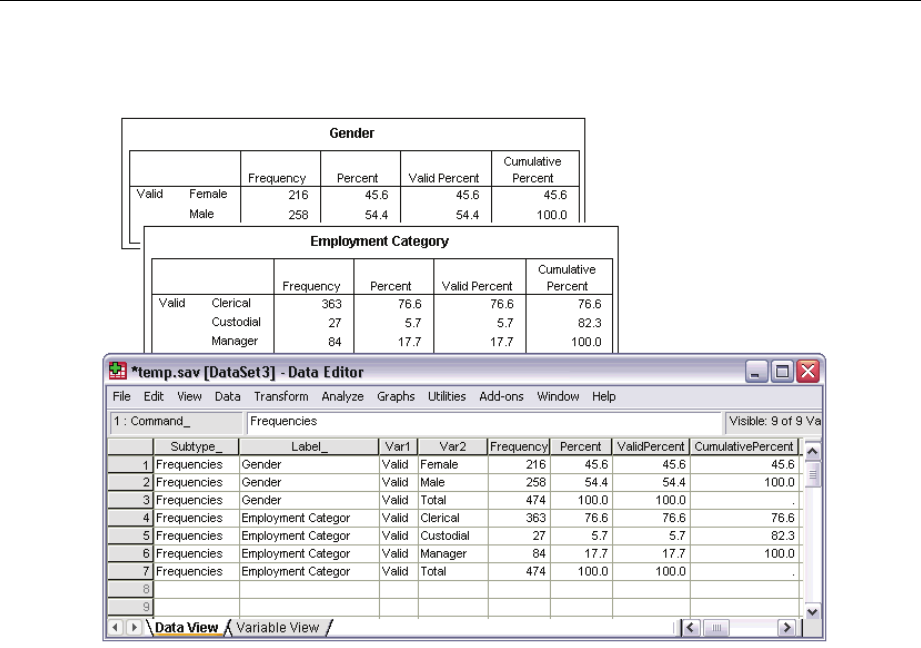921x648 pixels.
Task: Click the vertical scrollbar thumb
Action: tap(812, 475)
